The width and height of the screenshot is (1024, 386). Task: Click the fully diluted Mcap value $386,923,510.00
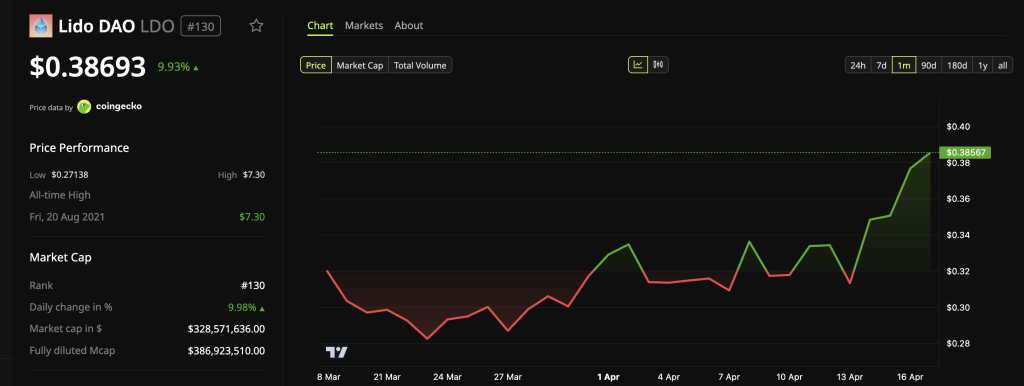point(226,351)
